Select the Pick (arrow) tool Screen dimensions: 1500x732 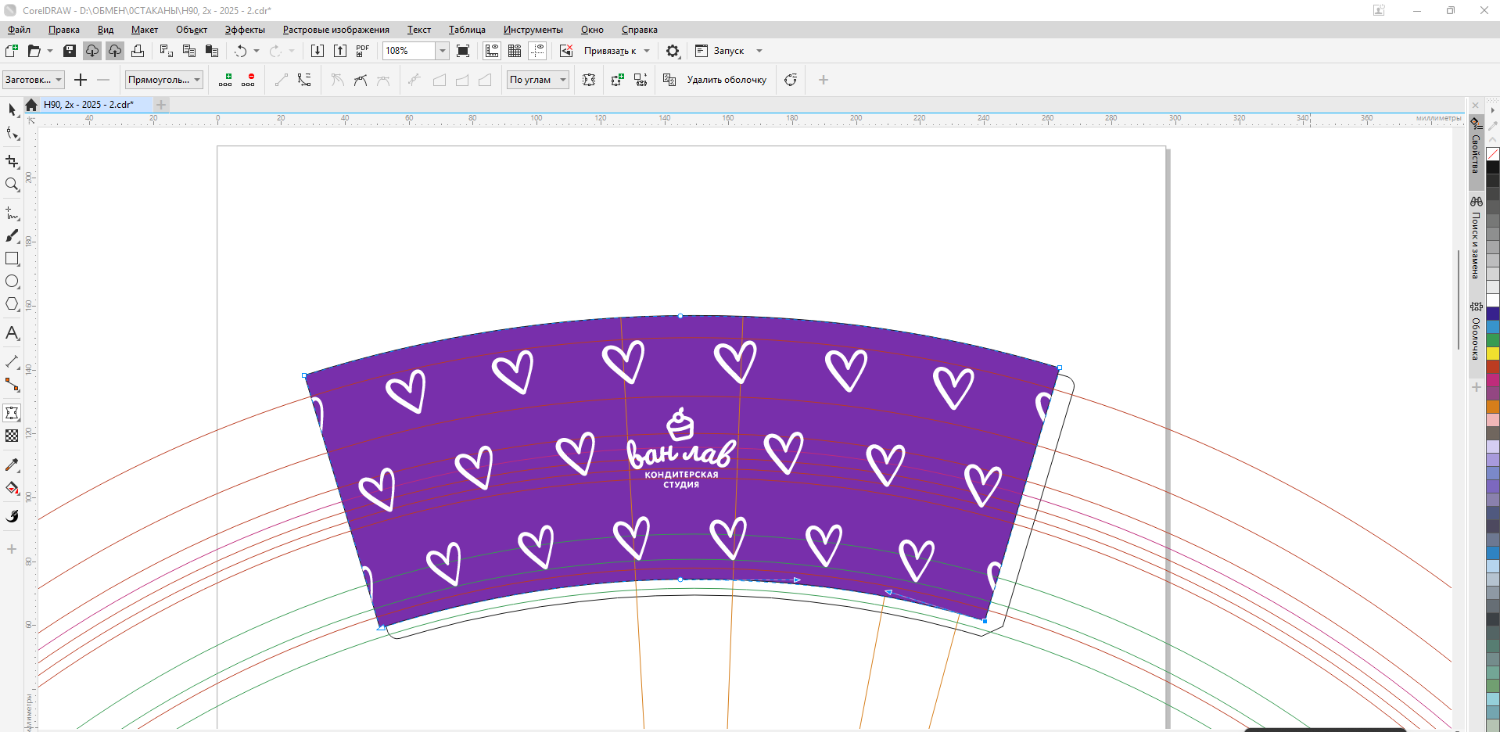pos(12,109)
